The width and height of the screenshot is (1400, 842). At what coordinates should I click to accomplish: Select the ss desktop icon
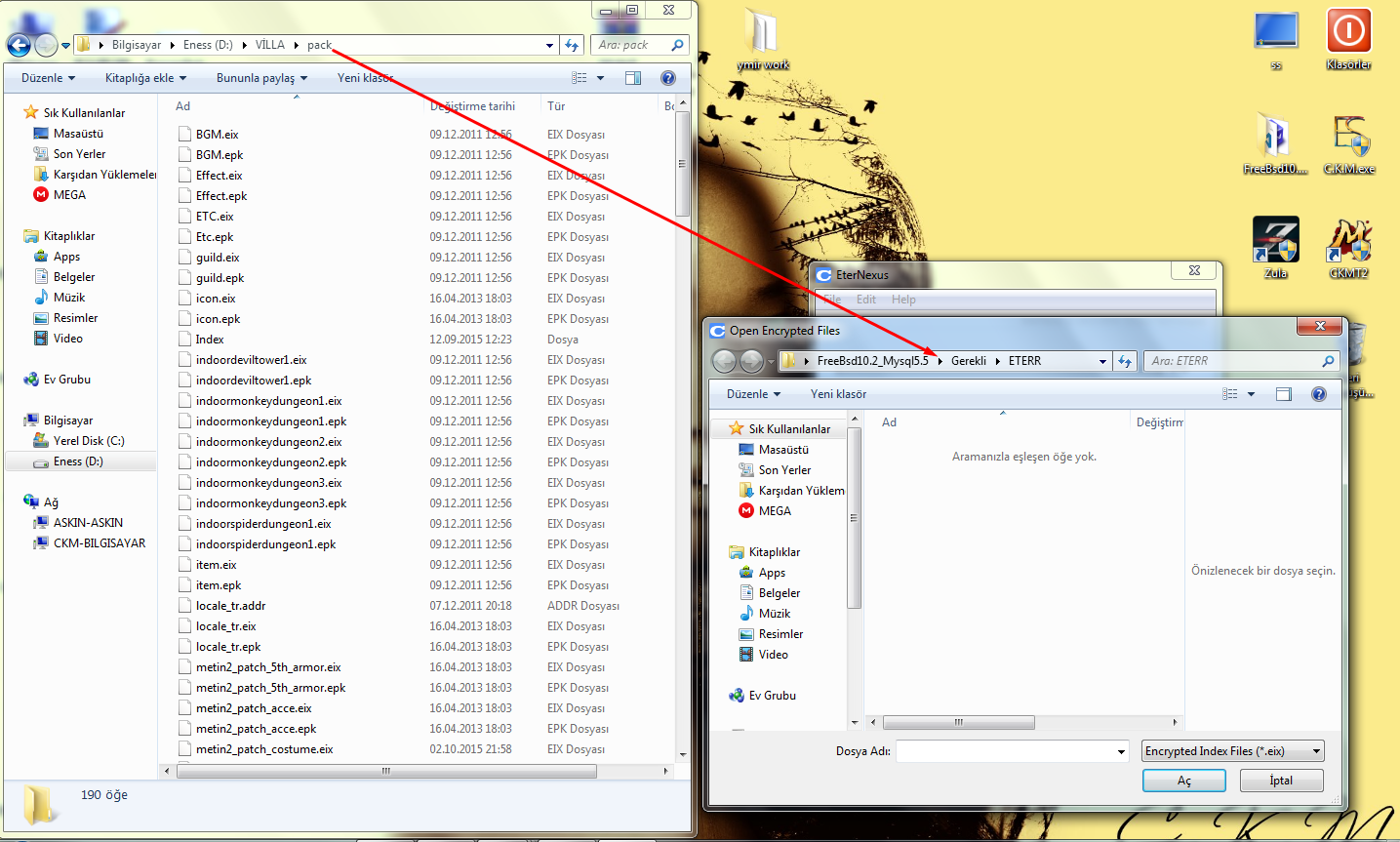1276,40
